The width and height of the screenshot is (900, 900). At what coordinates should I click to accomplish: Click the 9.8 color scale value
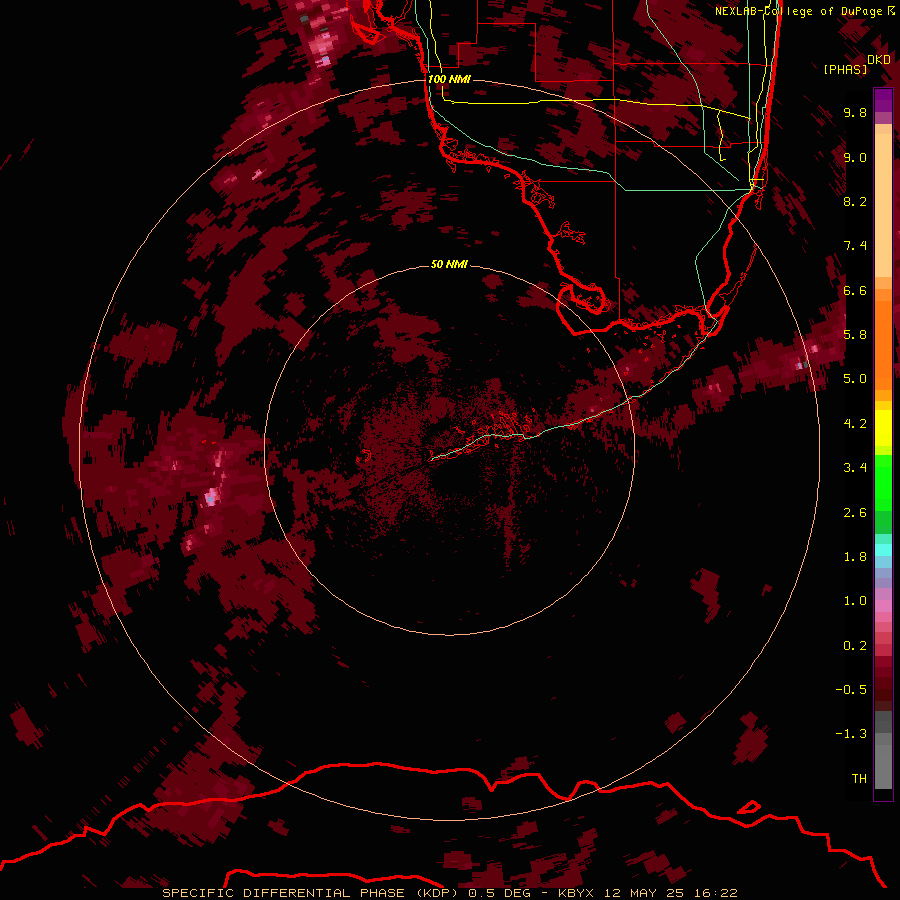click(x=855, y=112)
